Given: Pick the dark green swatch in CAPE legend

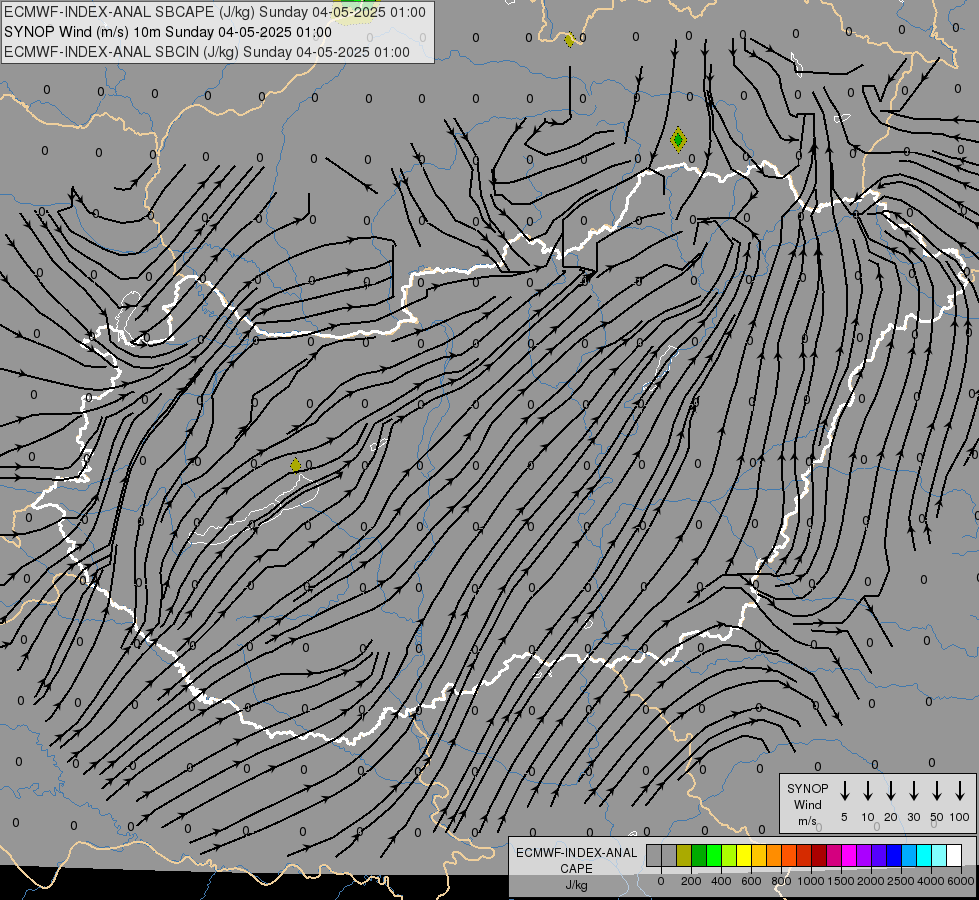Looking at the screenshot, I should (x=699, y=855).
